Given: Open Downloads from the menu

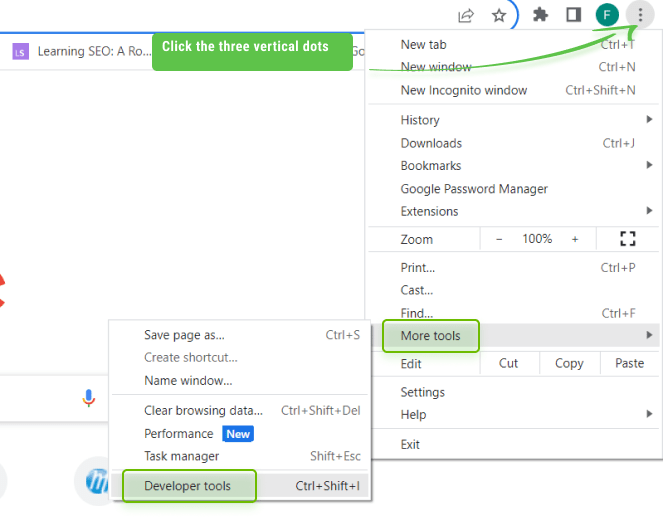Looking at the screenshot, I should point(513,143).
